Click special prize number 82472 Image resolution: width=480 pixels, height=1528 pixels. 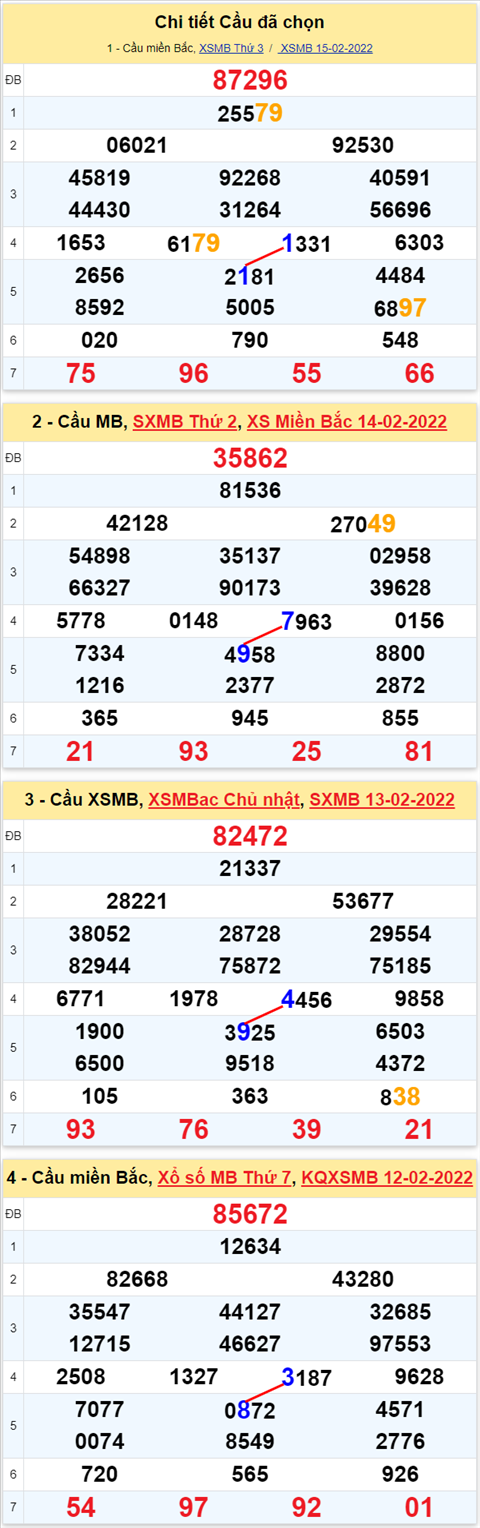click(x=250, y=836)
